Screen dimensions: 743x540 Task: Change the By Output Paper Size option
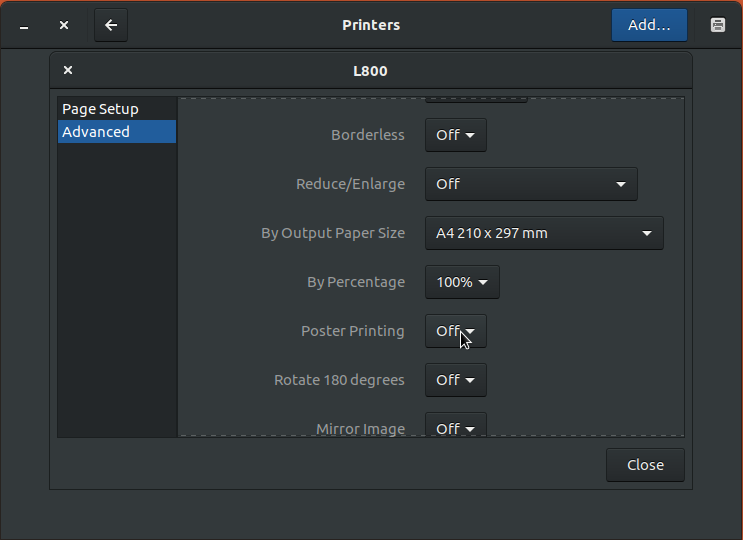[x=544, y=233]
